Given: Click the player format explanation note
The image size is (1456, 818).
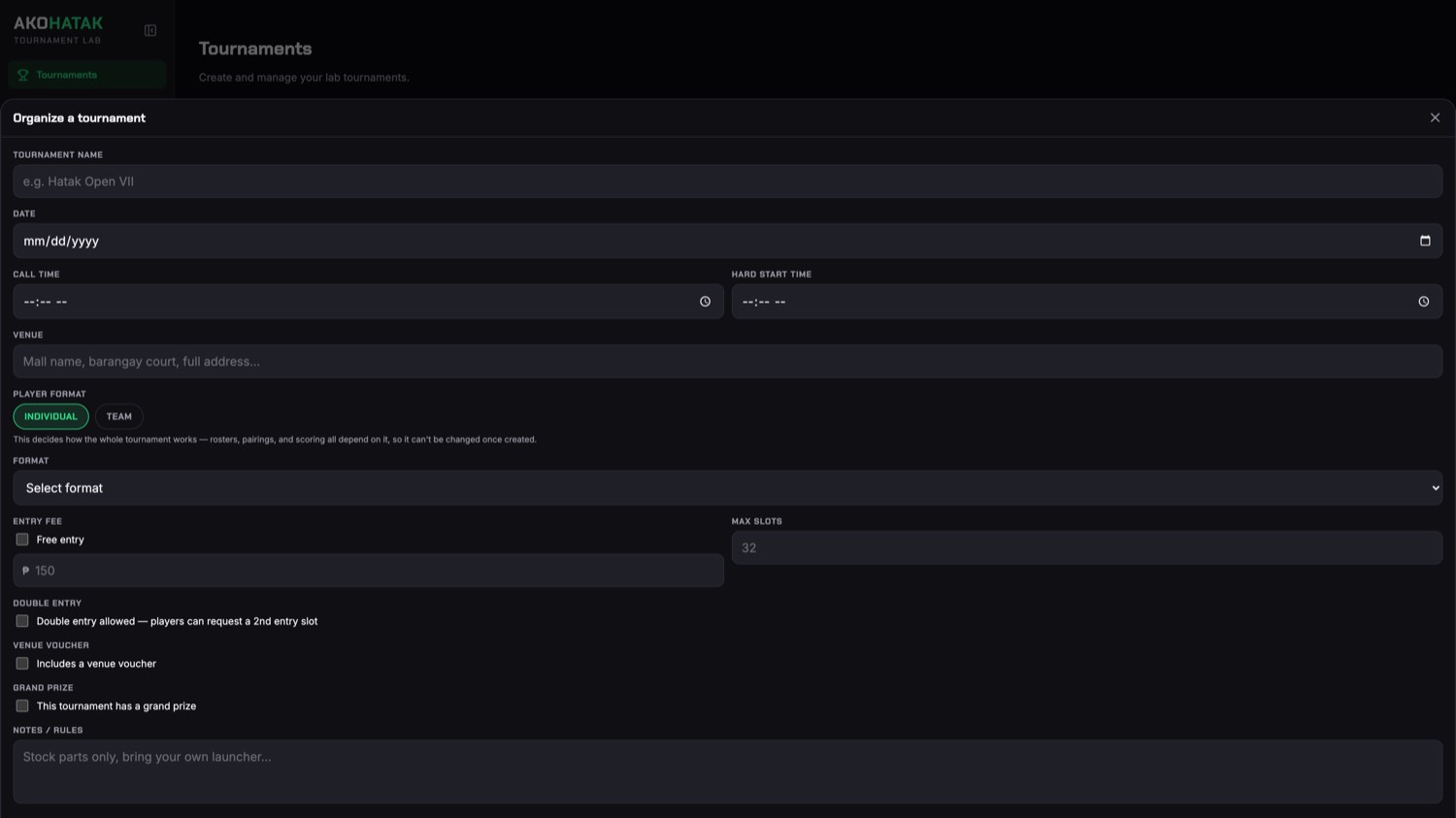Looking at the screenshot, I should point(275,440).
